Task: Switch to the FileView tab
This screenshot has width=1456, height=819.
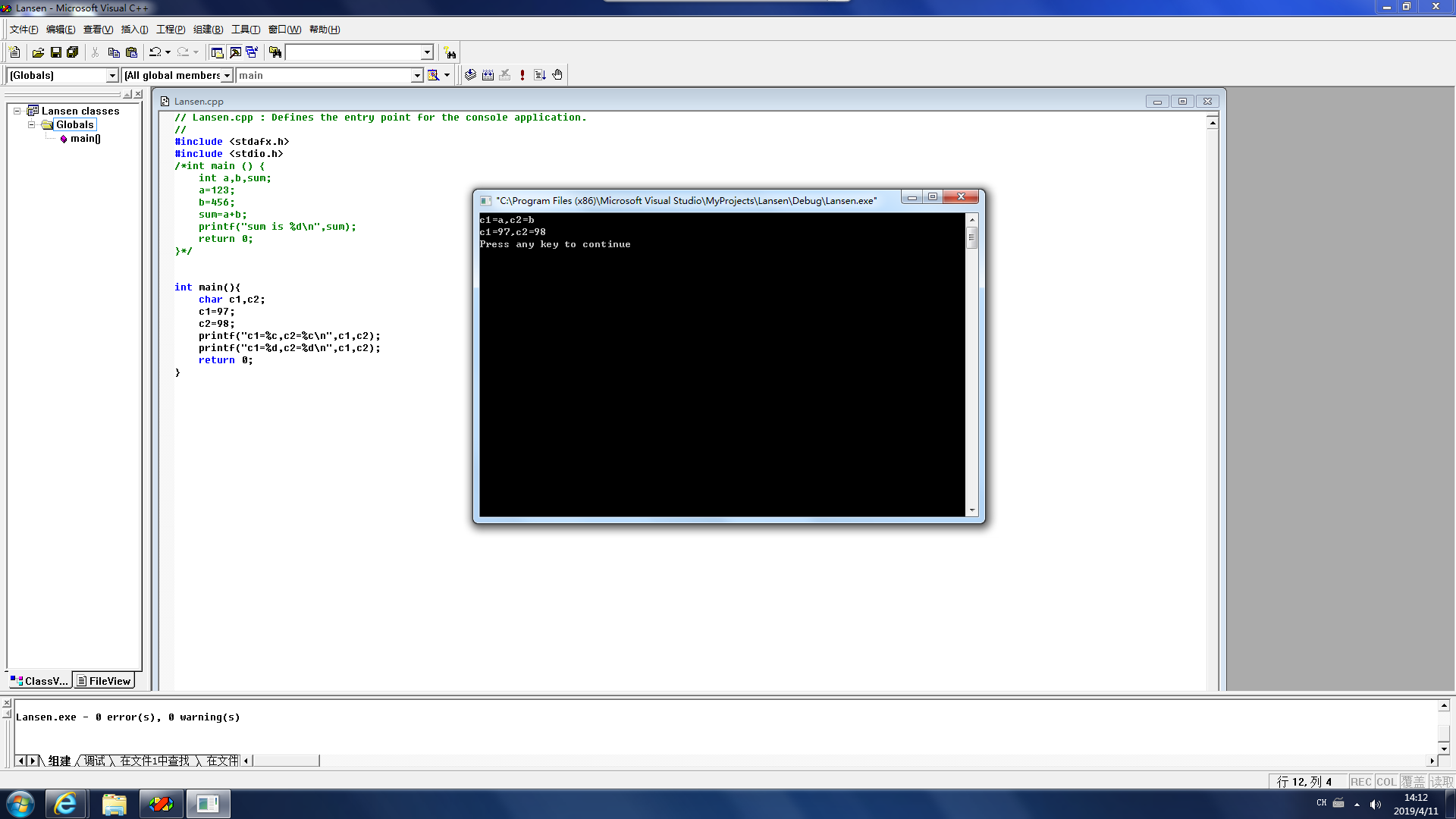Action: tap(104, 681)
